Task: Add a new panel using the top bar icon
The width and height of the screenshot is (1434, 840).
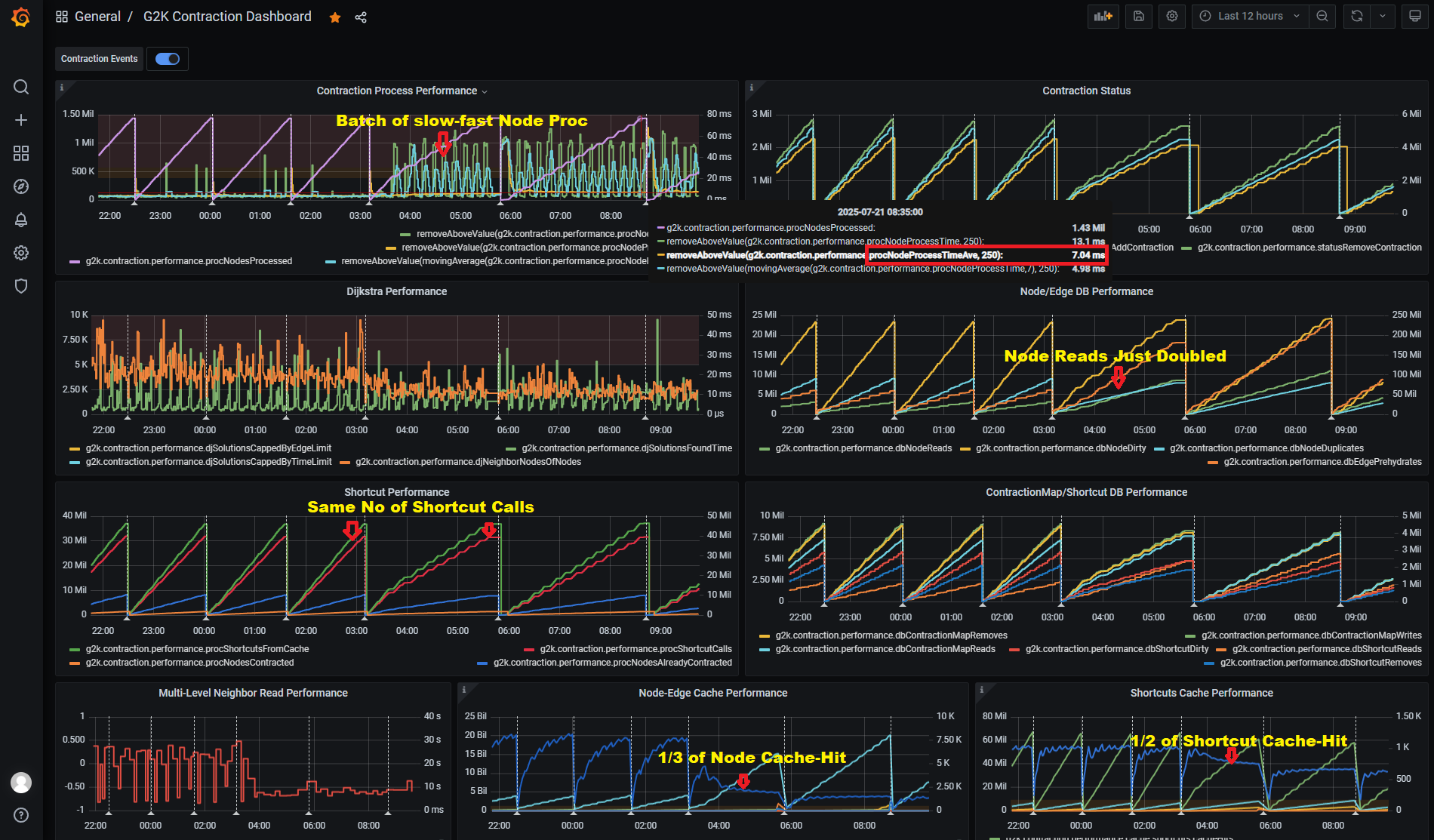Action: (x=1103, y=16)
